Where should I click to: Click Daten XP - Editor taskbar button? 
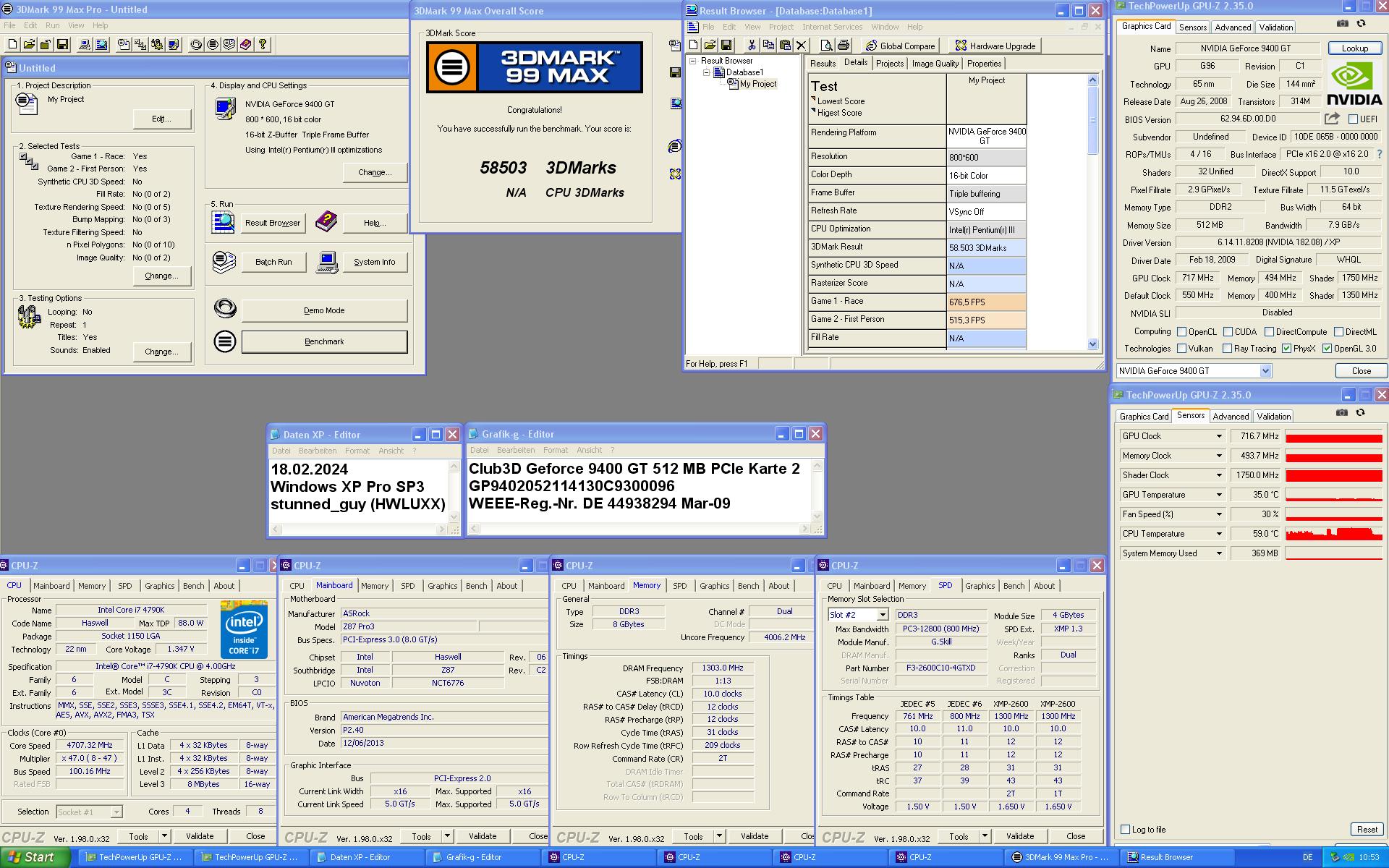click(x=365, y=857)
